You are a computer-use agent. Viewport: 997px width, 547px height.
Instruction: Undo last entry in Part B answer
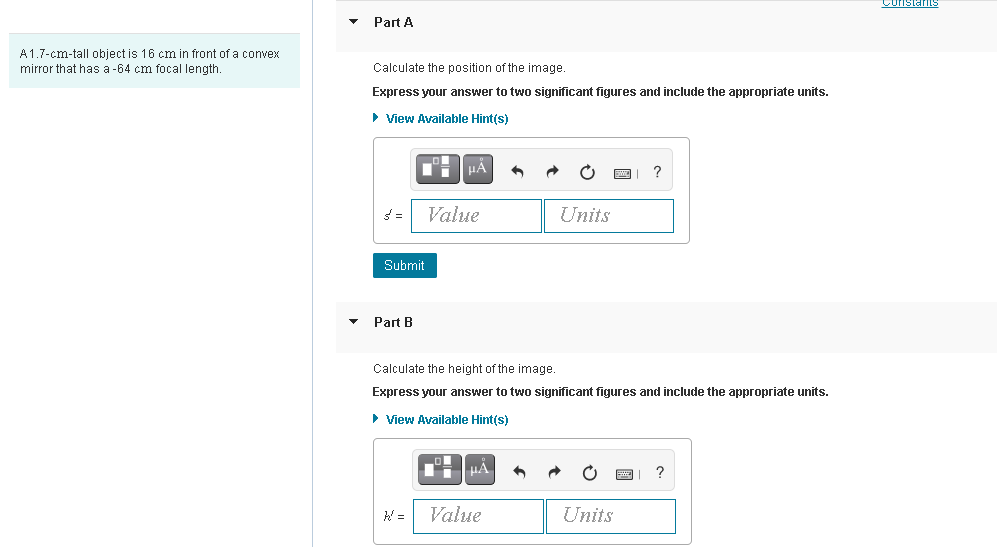click(519, 473)
